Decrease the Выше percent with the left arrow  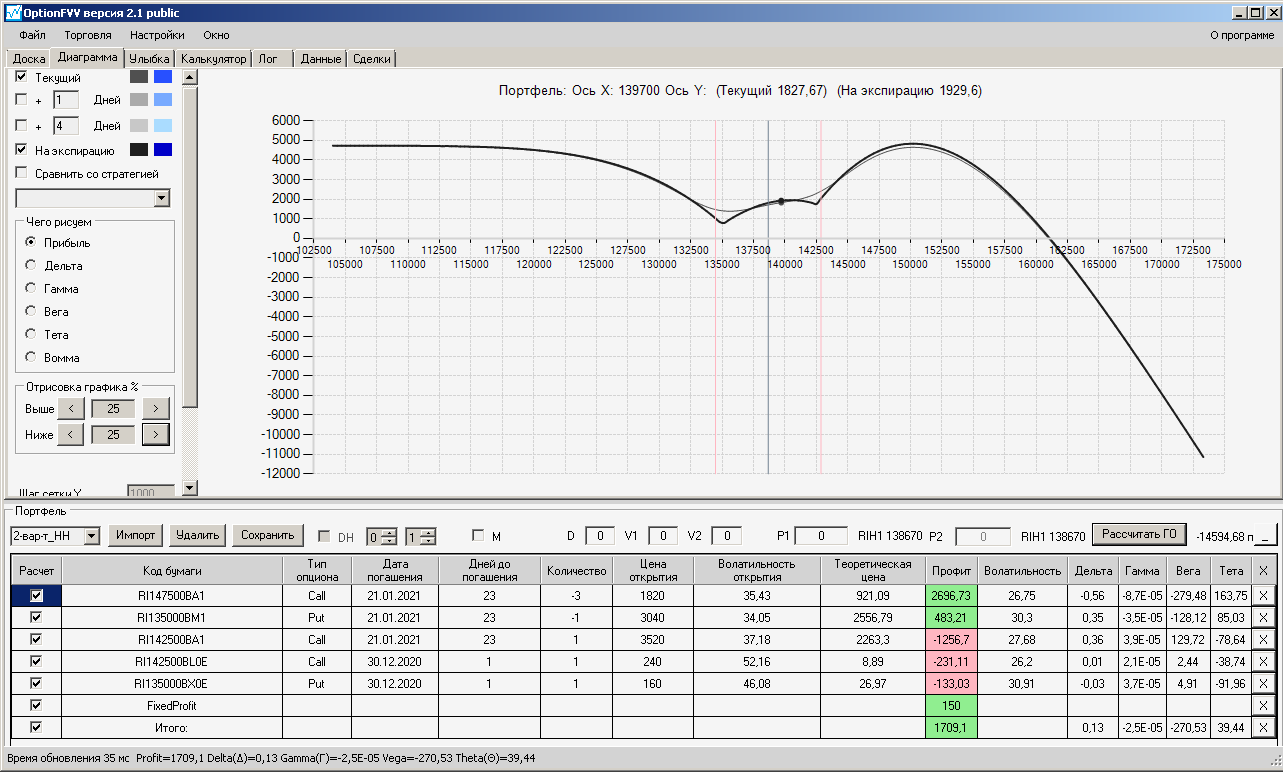pos(70,408)
